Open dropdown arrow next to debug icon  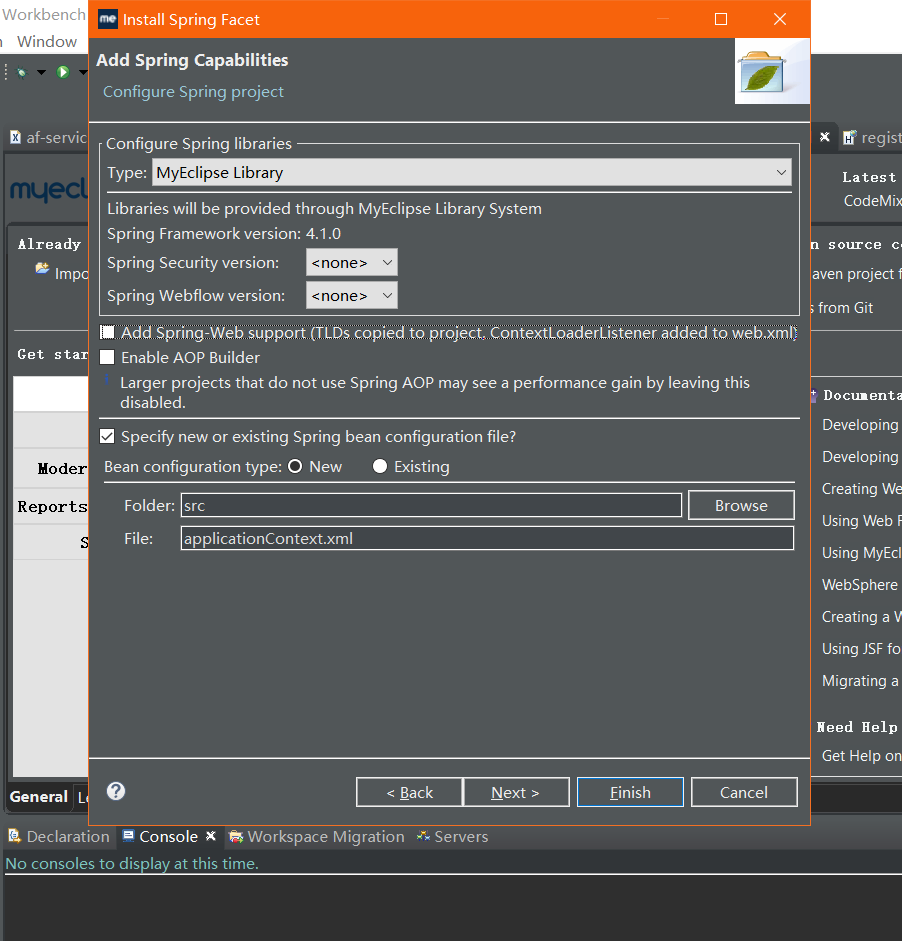pos(41,73)
